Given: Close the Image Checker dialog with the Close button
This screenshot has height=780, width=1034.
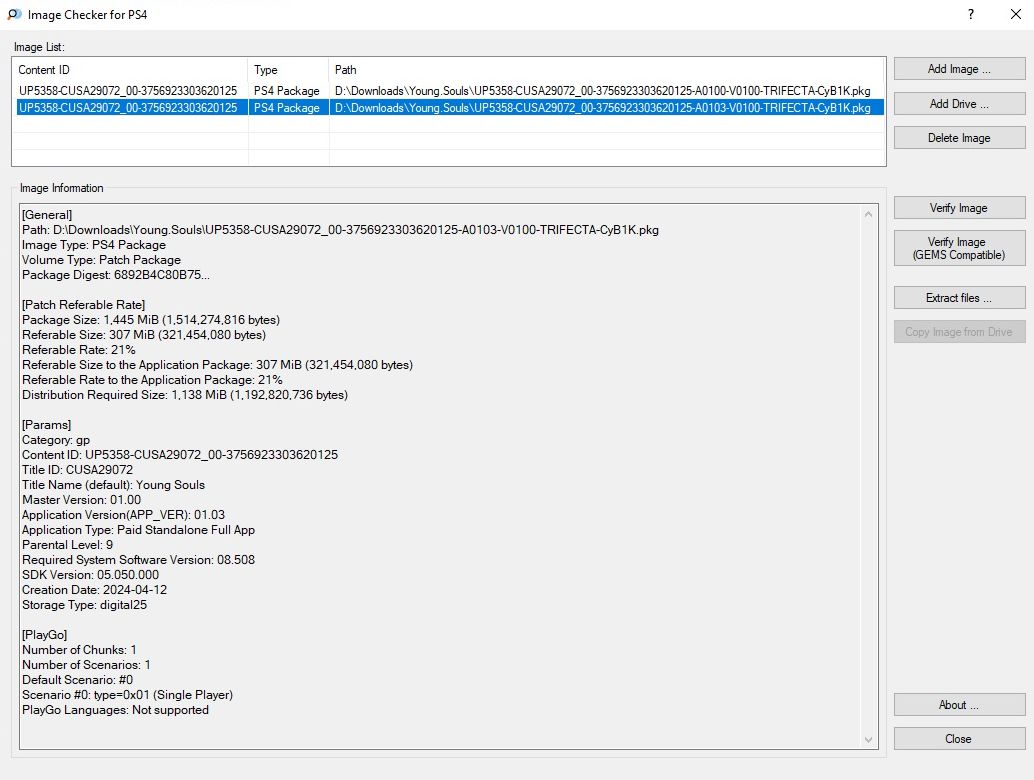Looking at the screenshot, I should pos(959,739).
